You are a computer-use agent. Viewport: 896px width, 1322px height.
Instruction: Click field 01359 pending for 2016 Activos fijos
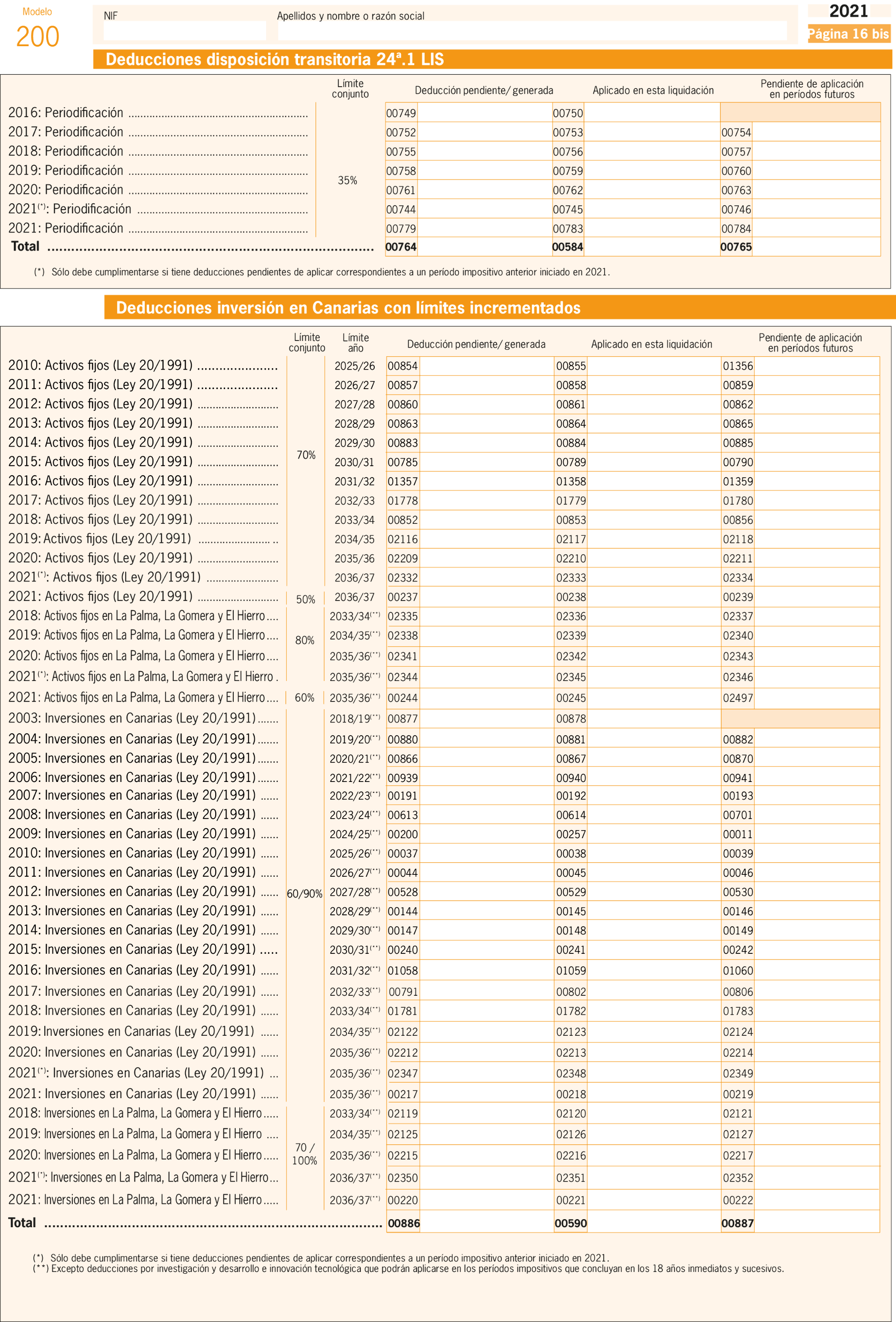click(x=816, y=481)
